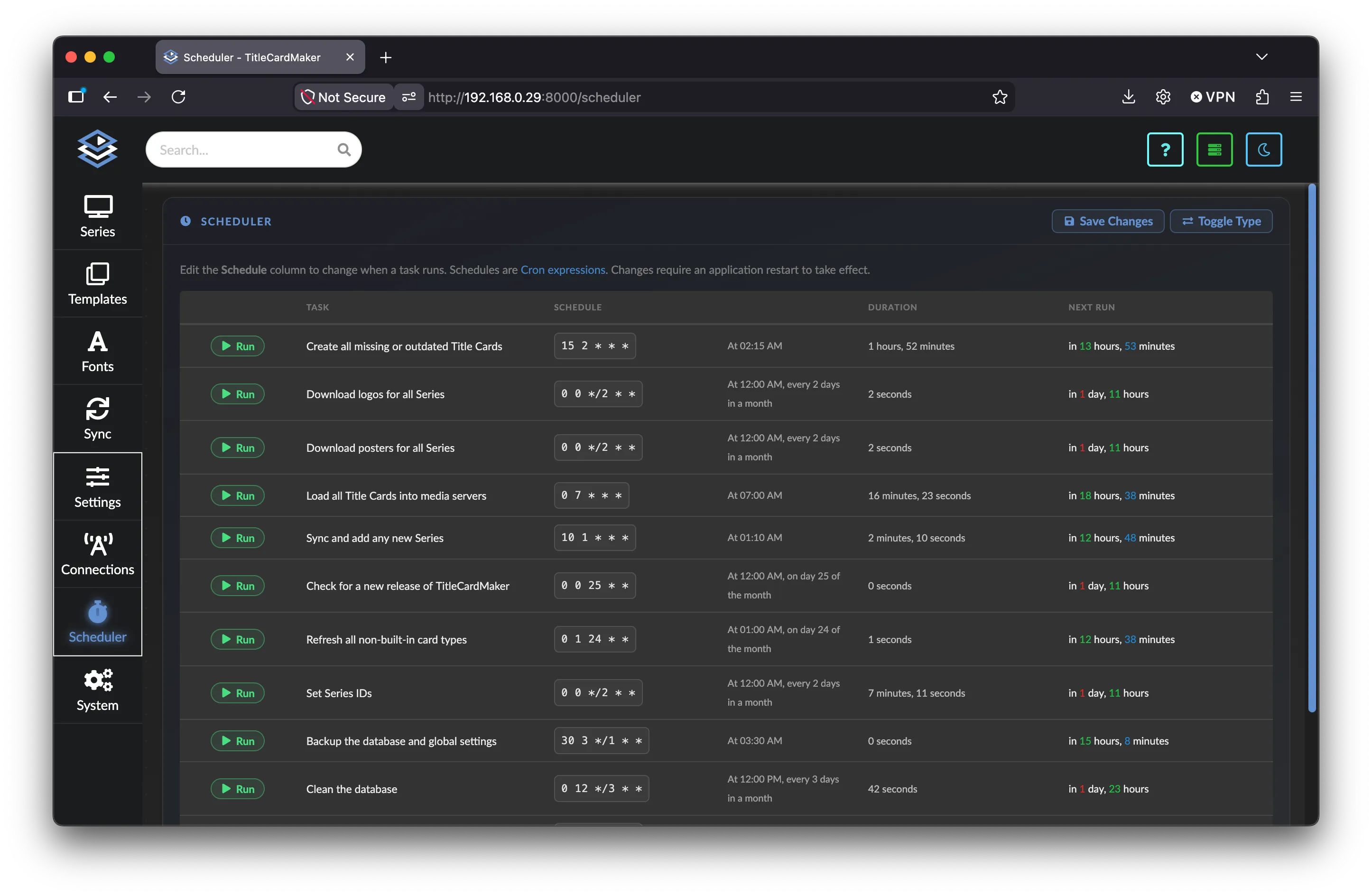Open the System page
Screen dimensions: 1372x896
coord(97,690)
